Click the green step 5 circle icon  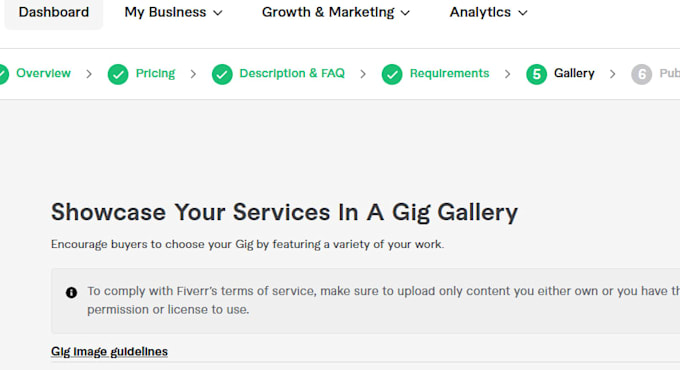(x=536, y=74)
